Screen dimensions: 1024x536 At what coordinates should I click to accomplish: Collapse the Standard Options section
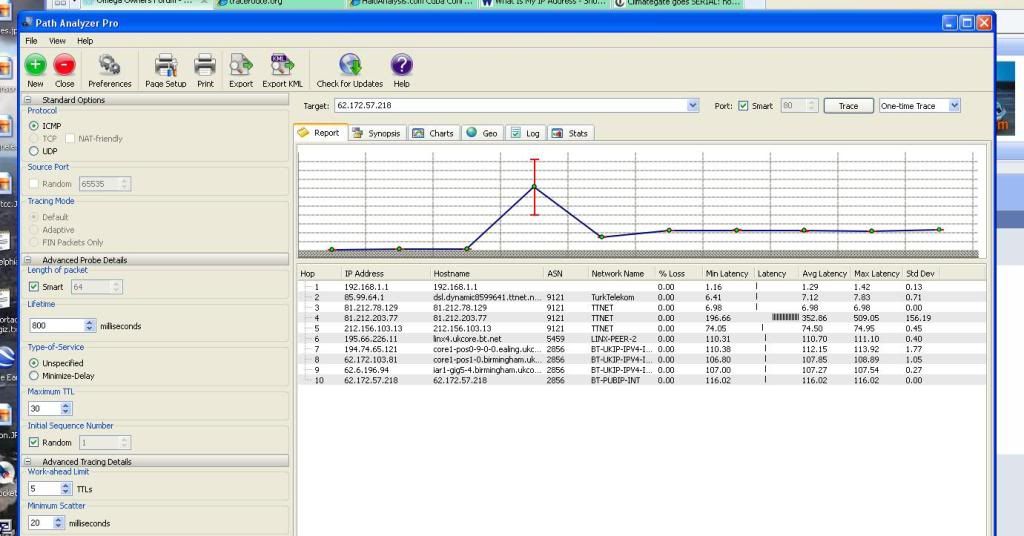pos(28,100)
